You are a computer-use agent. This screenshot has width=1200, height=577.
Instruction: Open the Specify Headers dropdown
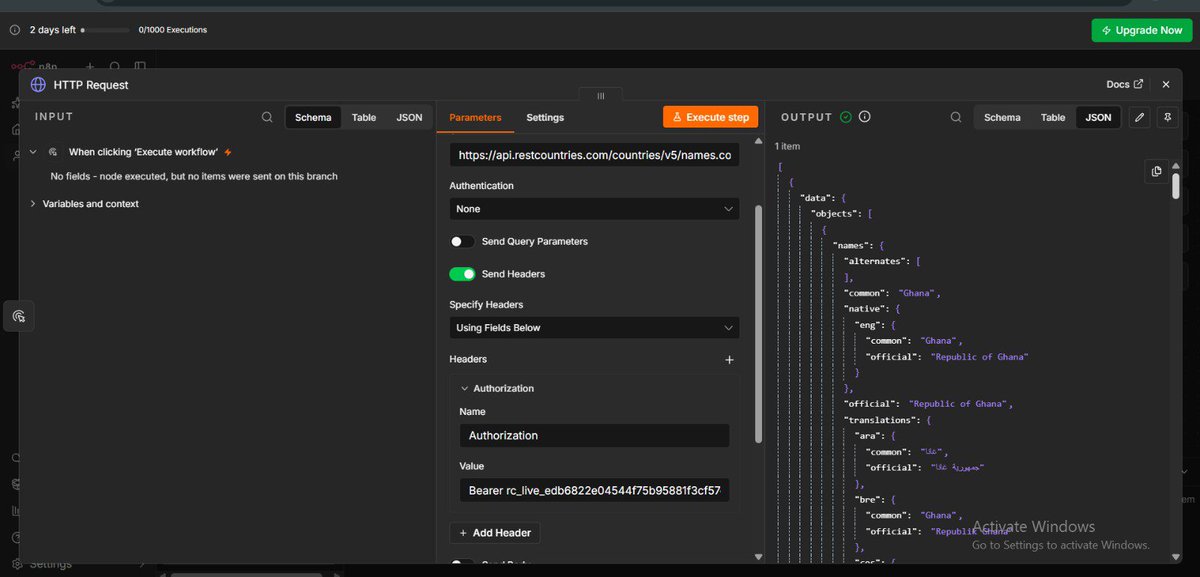click(x=594, y=328)
